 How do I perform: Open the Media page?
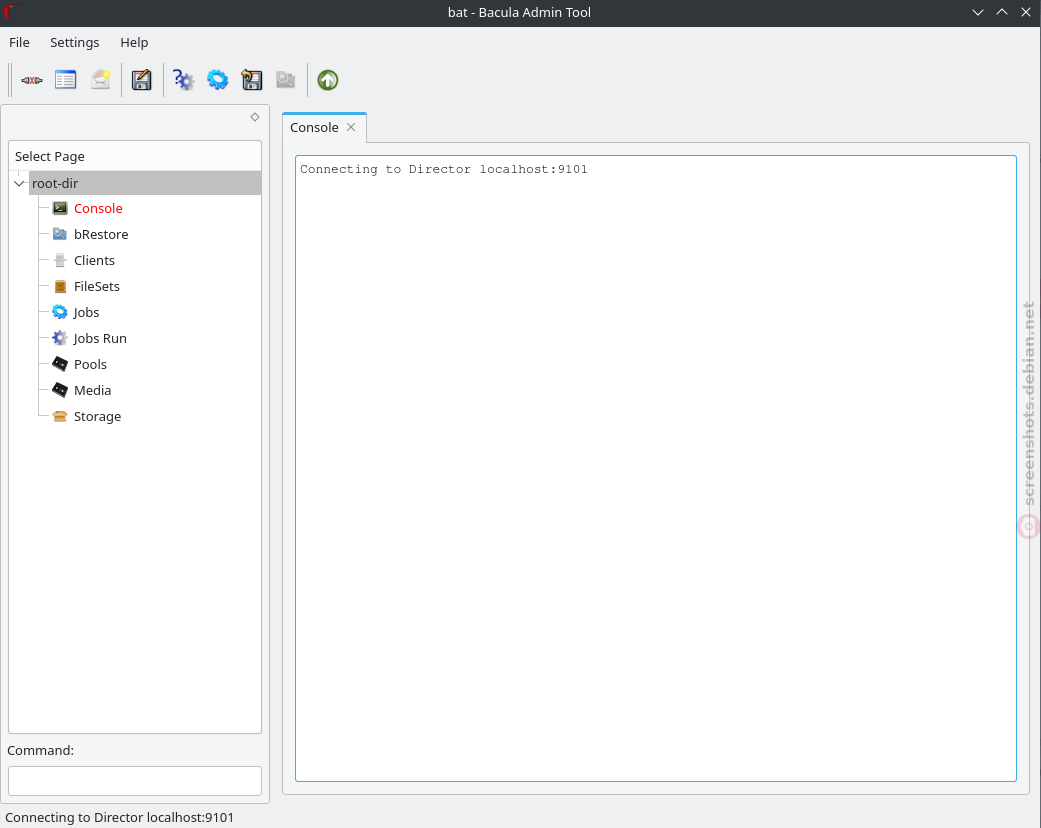92,390
